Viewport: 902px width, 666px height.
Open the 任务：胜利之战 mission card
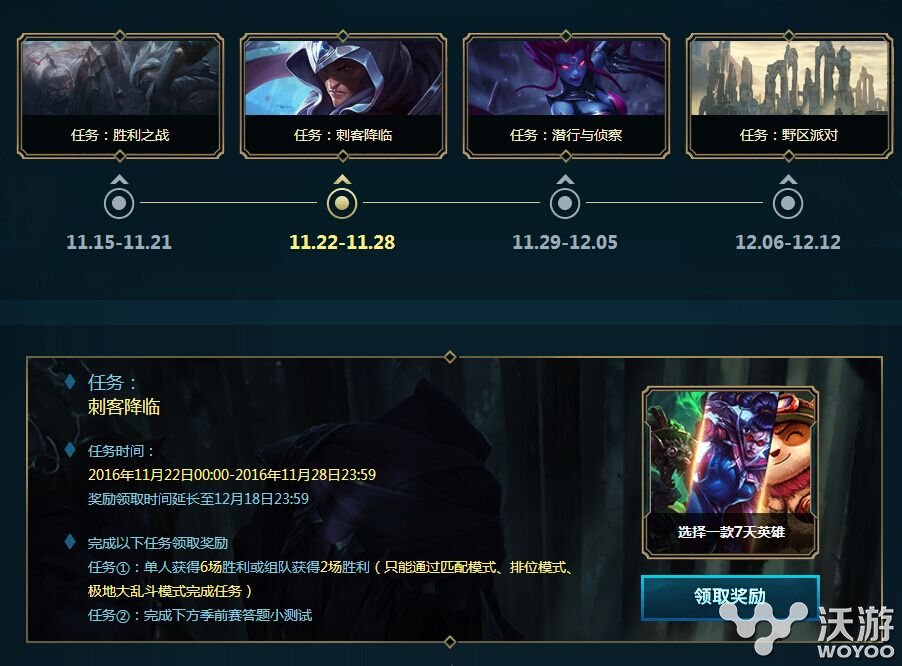pyautogui.click(x=120, y=95)
